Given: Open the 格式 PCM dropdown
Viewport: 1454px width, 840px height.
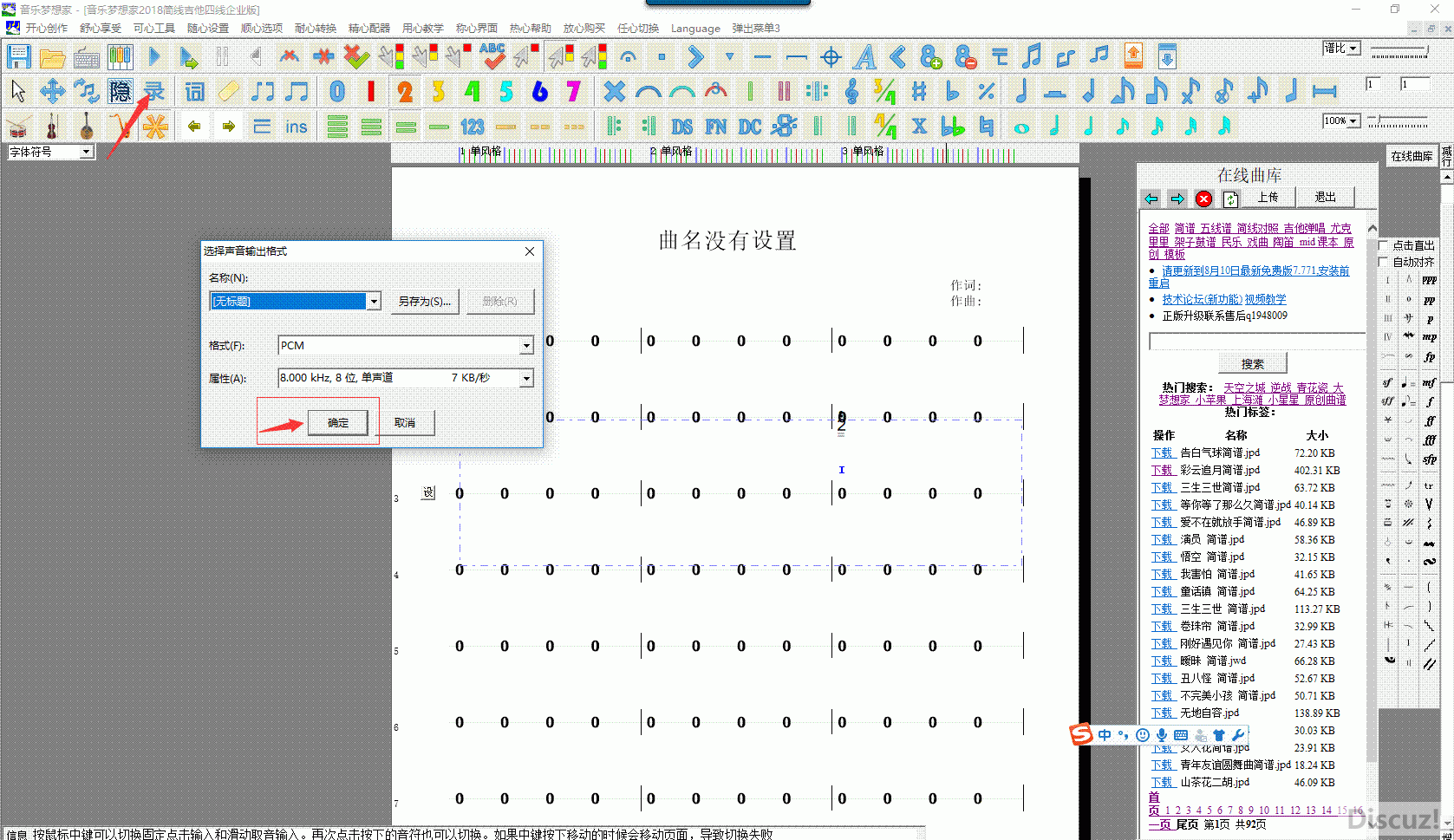Looking at the screenshot, I should click(526, 346).
